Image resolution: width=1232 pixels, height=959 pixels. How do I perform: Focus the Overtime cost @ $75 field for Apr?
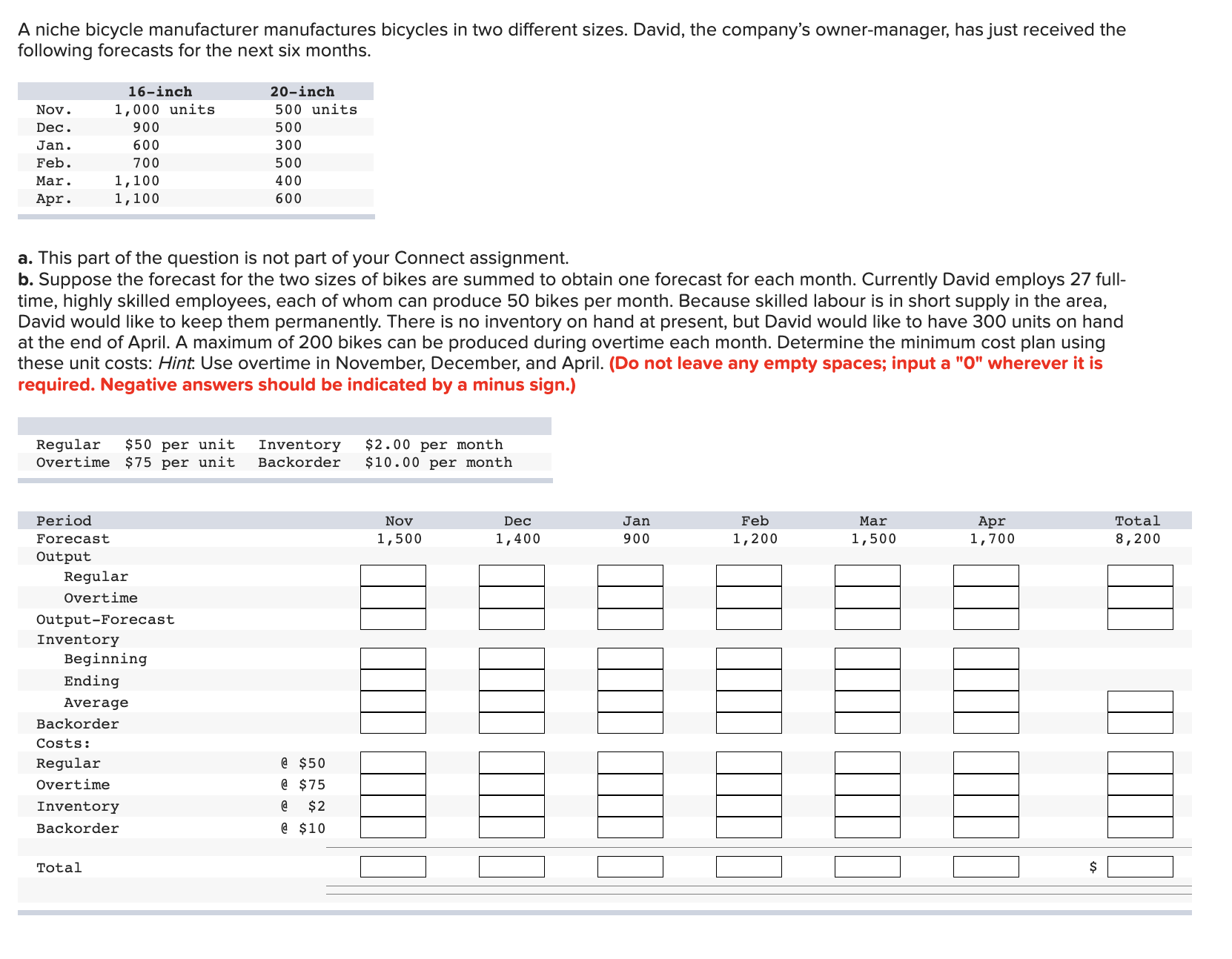tap(986, 784)
